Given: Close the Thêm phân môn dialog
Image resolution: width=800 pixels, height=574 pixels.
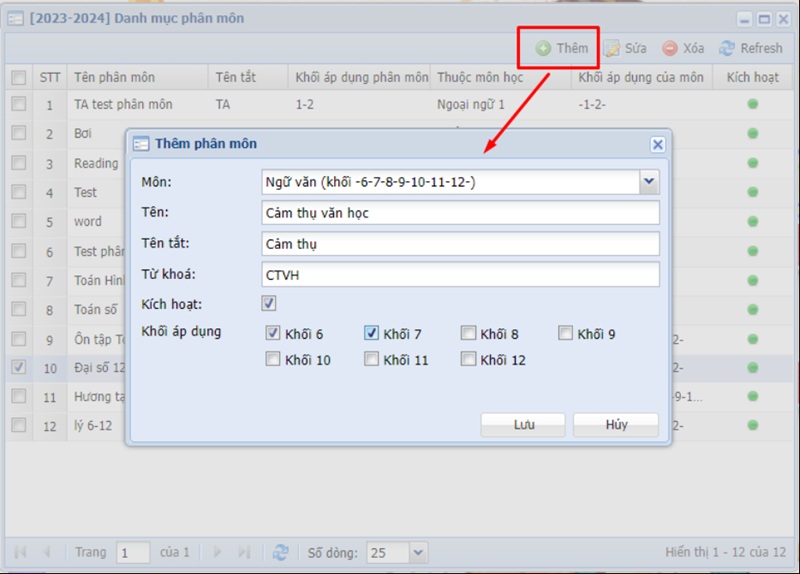Looking at the screenshot, I should click(x=658, y=144).
